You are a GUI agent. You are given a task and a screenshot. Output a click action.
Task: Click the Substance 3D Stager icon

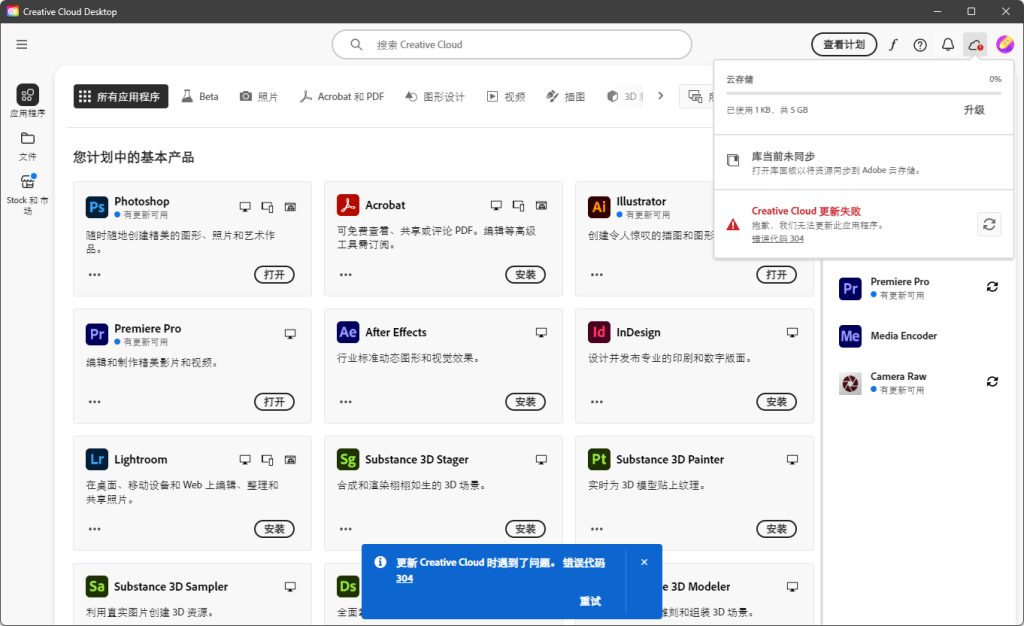tap(347, 459)
